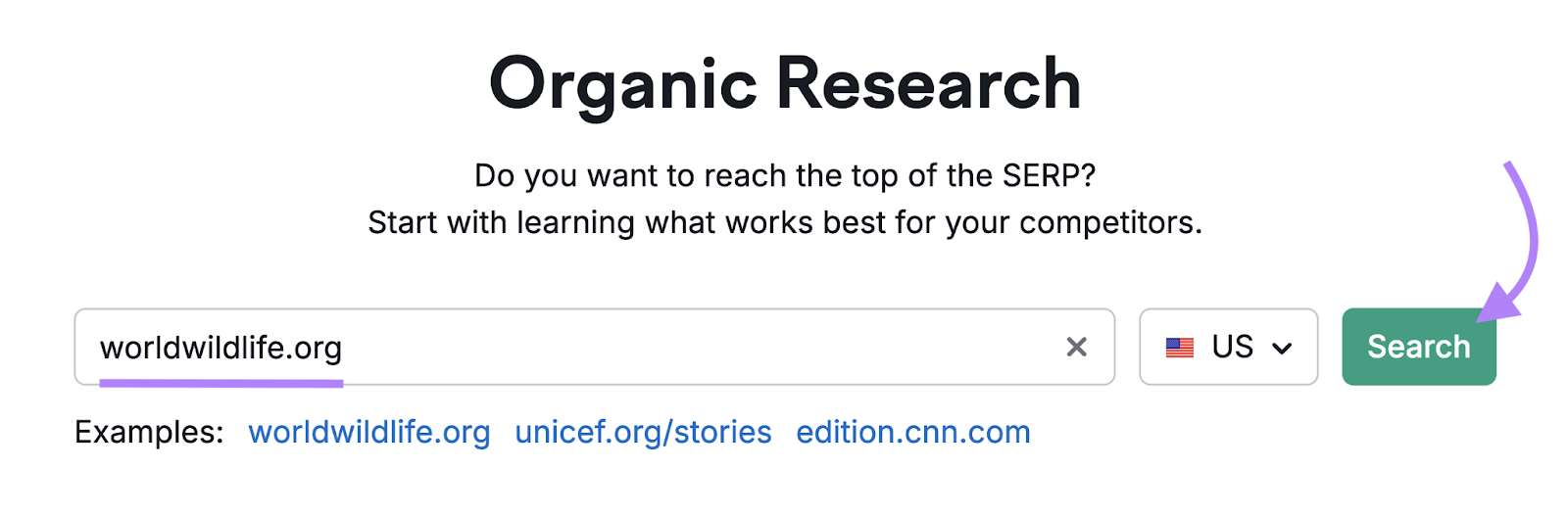Clear the domain input with the X icon
The height and width of the screenshot is (516, 1568).
[x=1076, y=348]
